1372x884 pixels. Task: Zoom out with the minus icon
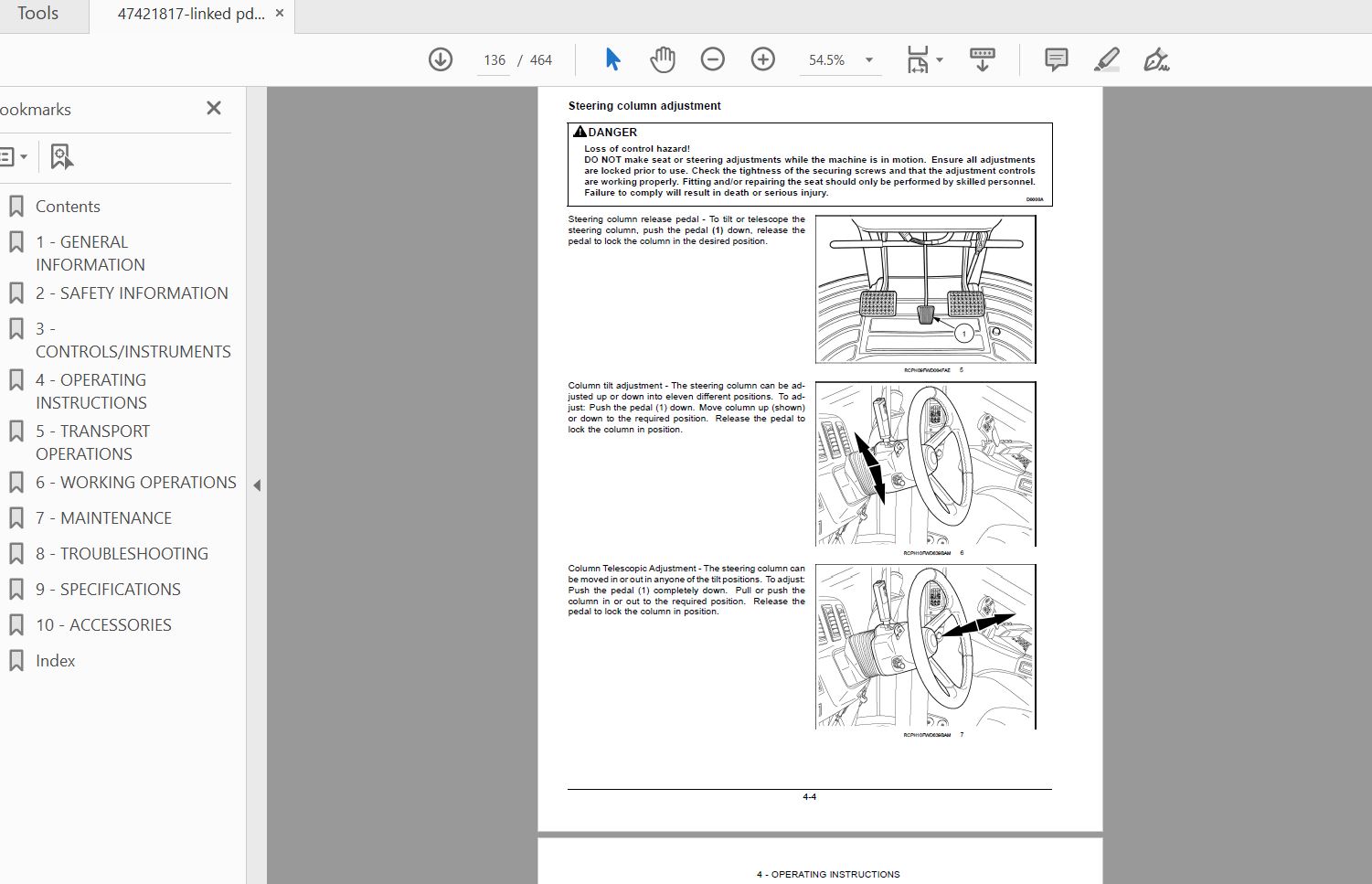712,60
